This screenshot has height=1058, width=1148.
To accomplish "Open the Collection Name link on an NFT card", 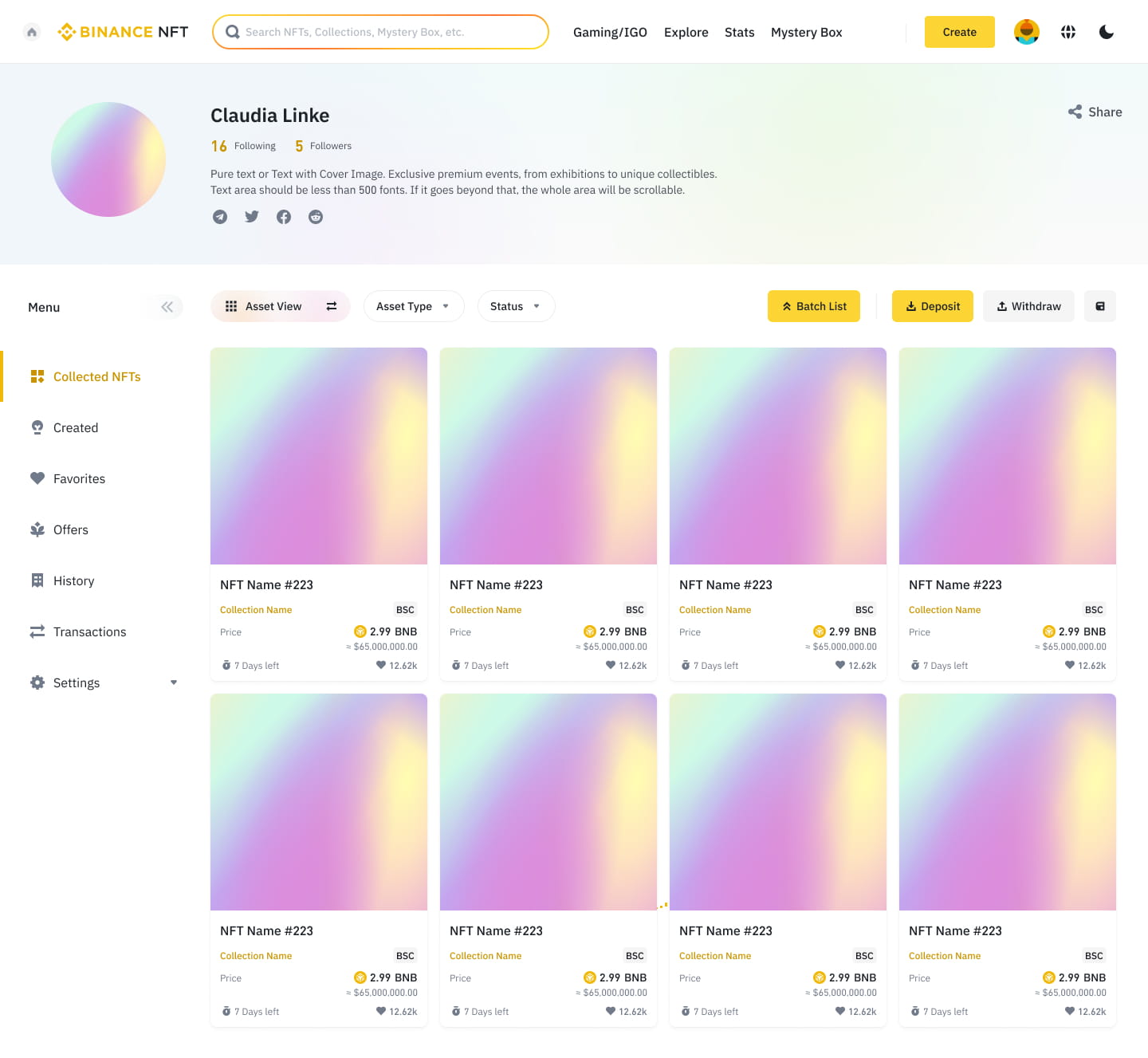I will [x=255, y=609].
